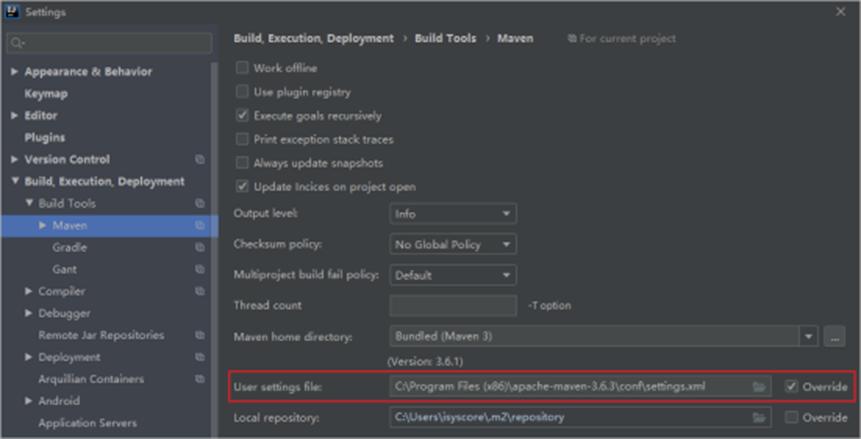This screenshot has height=439, width=861.
Task: Open the Output level dropdown
Action: tap(452, 214)
